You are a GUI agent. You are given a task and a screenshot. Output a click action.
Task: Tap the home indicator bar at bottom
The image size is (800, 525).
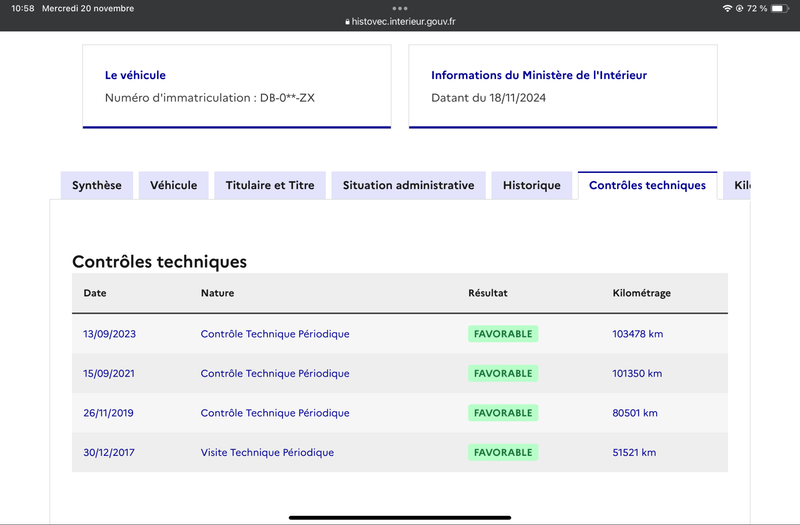tap(400, 517)
